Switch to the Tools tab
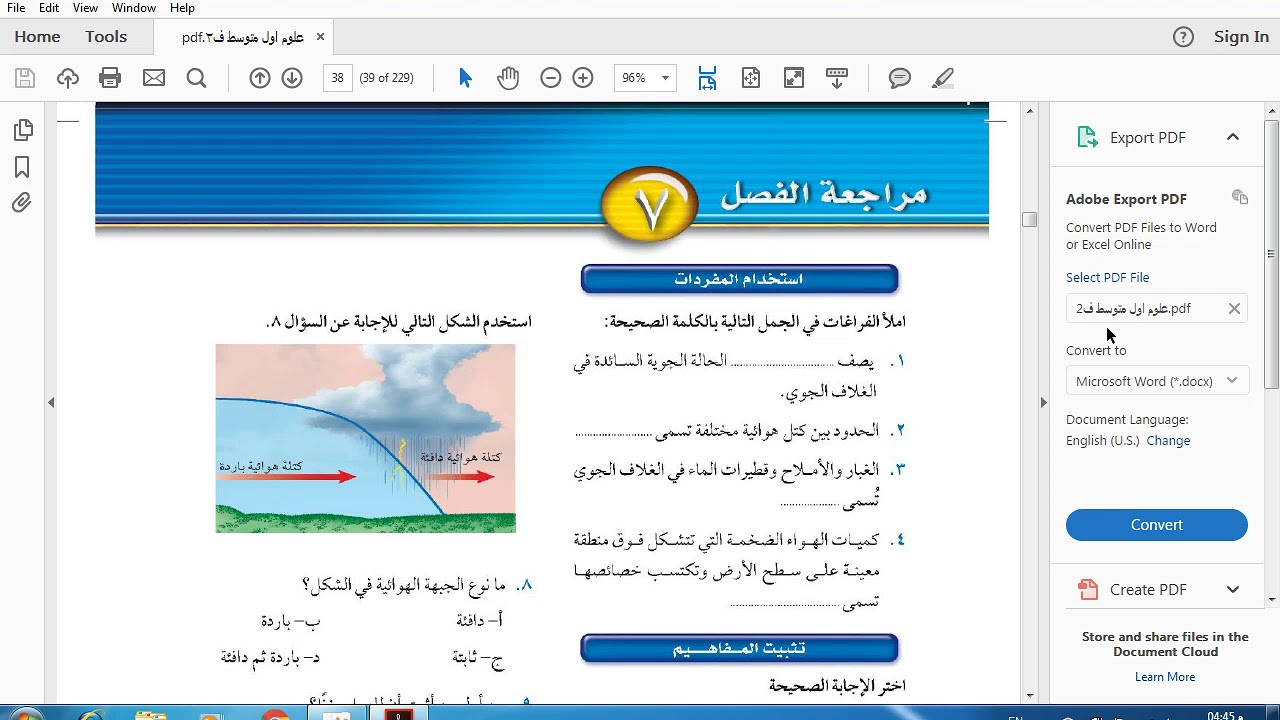The image size is (1280, 720). pos(106,37)
